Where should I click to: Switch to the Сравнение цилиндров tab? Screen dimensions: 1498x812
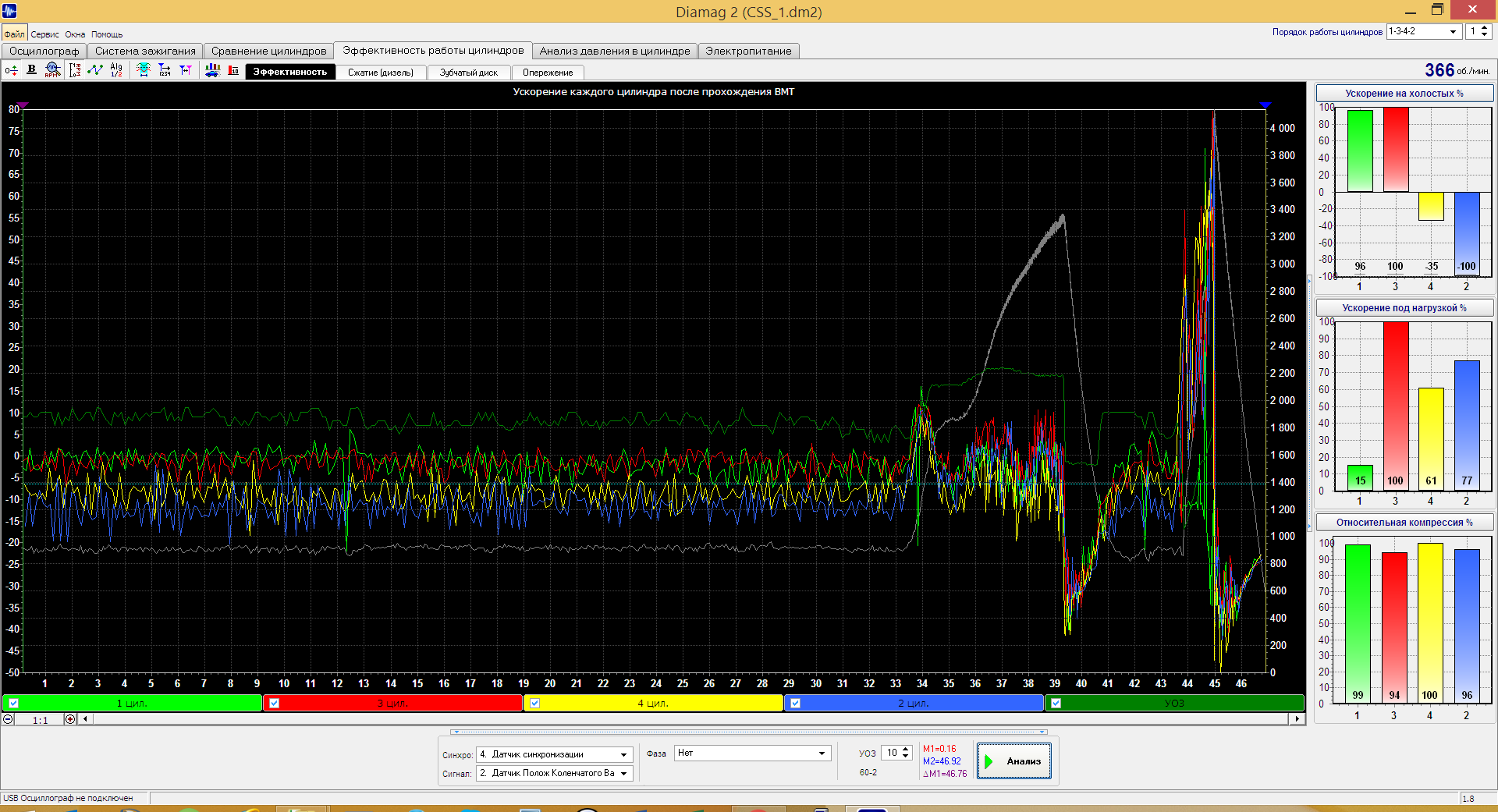(x=268, y=51)
